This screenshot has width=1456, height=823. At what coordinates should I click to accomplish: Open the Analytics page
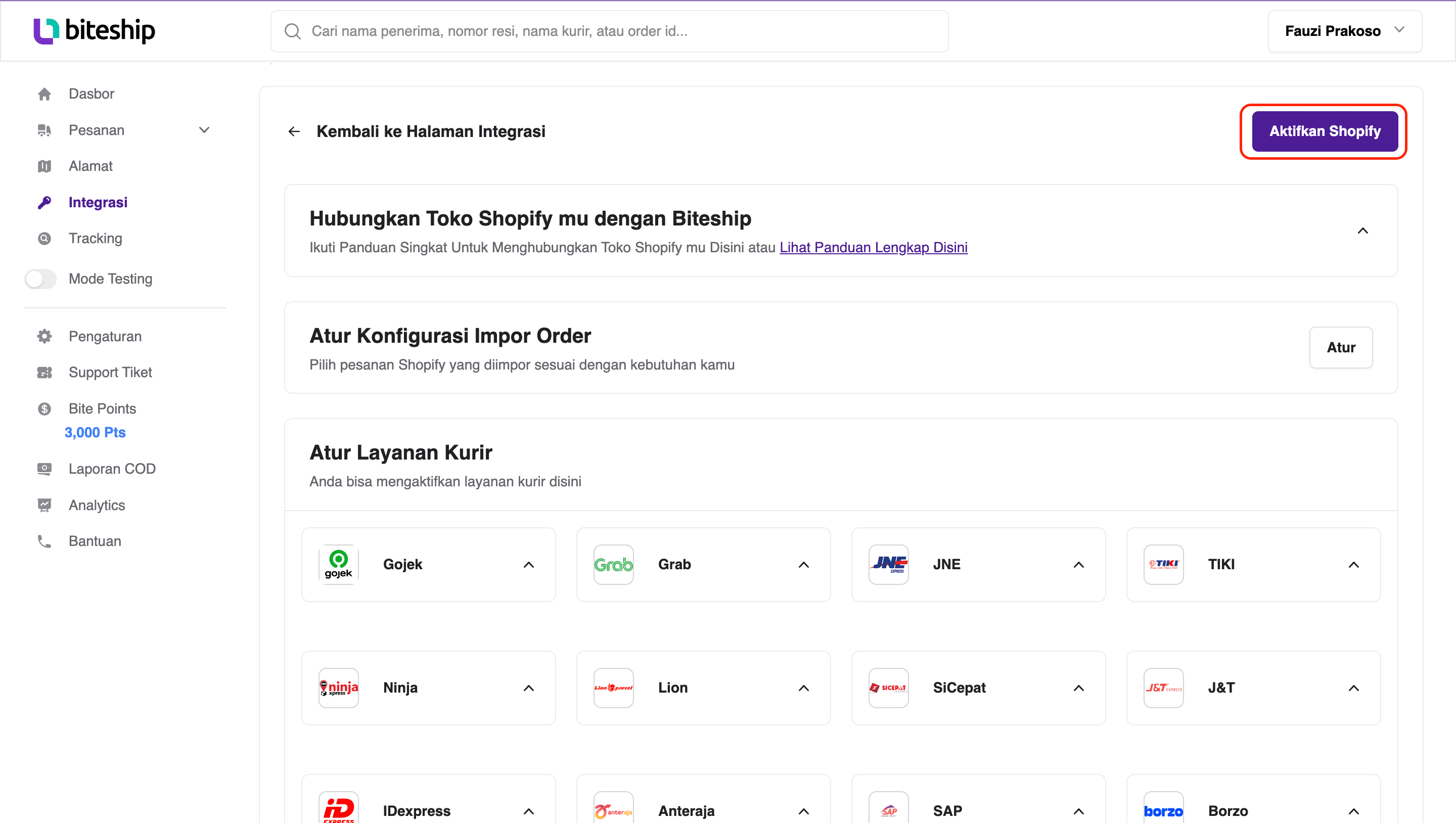(97, 506)
